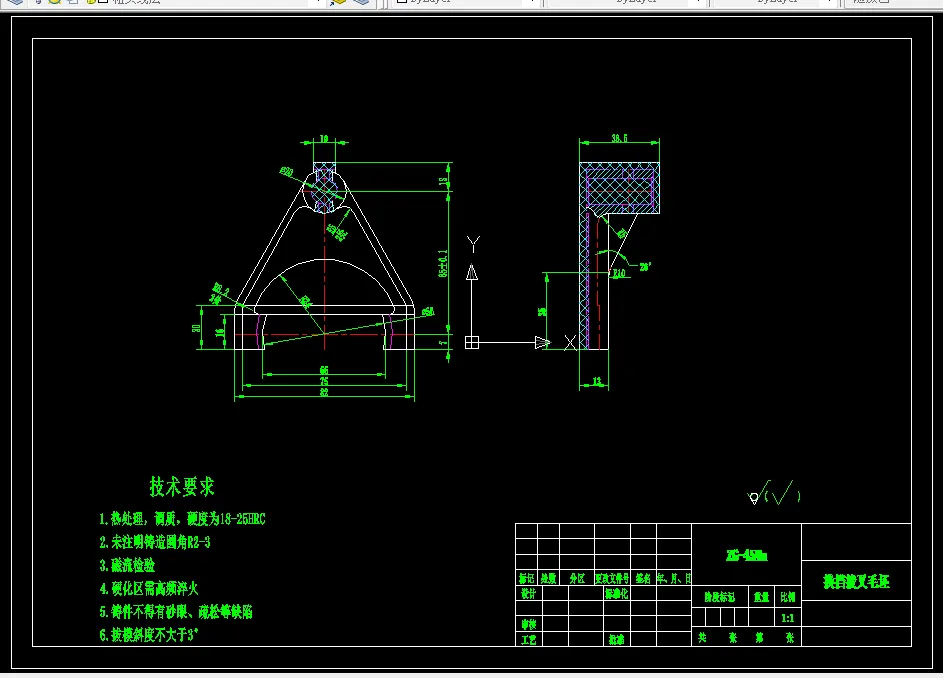
Task: Click the 处数 cell in revision table
Action: click(x=548, y=578)
